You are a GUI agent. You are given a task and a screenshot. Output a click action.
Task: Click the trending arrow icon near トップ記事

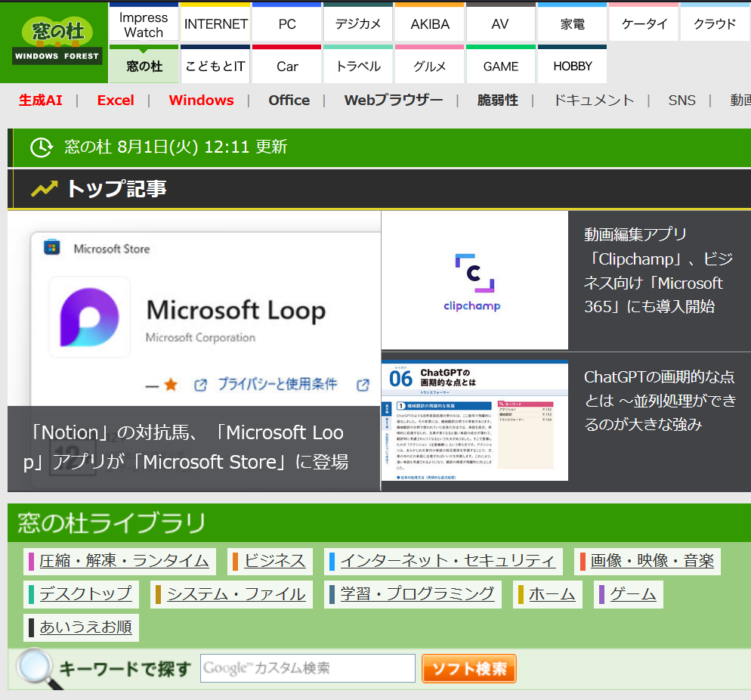click(x=44, y=189)
